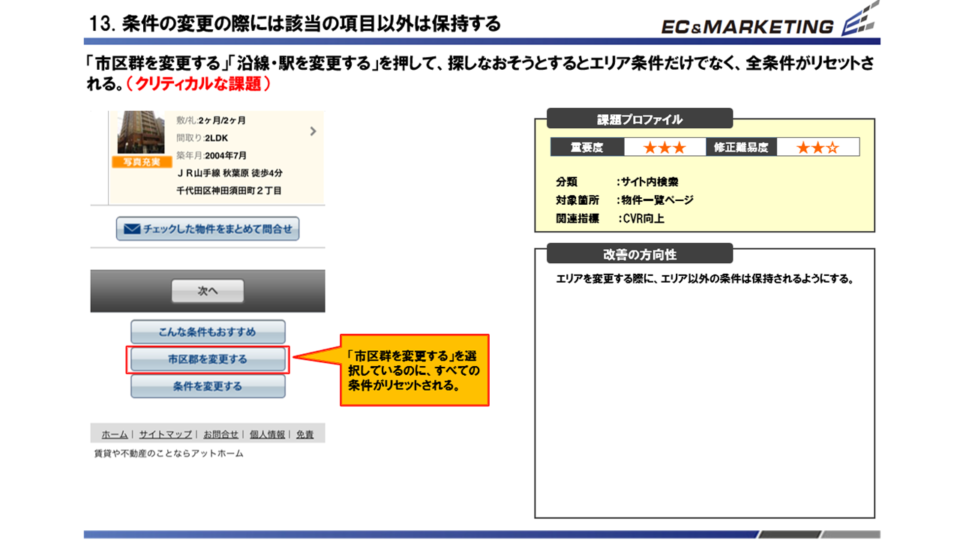Click the EC&MARKETING logo
Viewport: 960px width, 540px height.
(x=770, y=21)
